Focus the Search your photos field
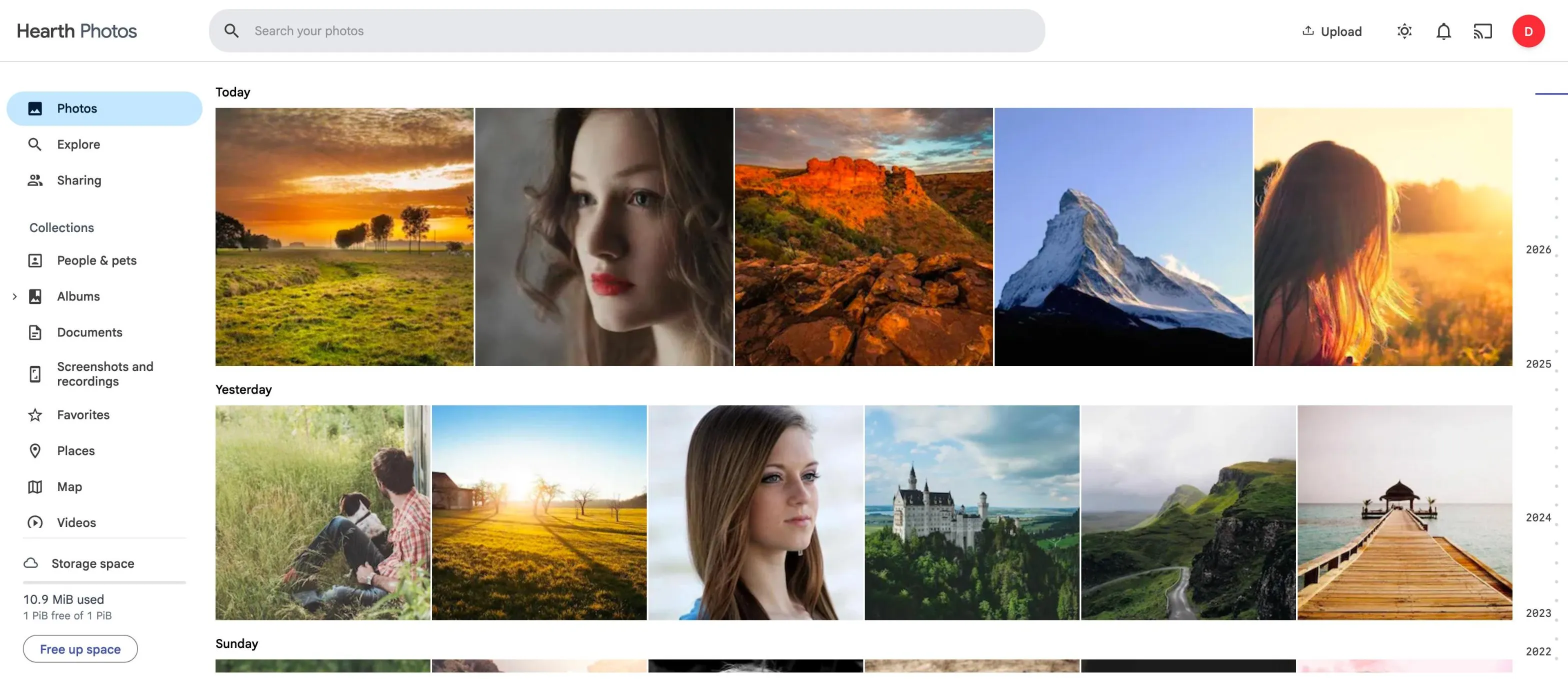The width and height of the screenshot is (1568, 679). (x=627, y=30)
